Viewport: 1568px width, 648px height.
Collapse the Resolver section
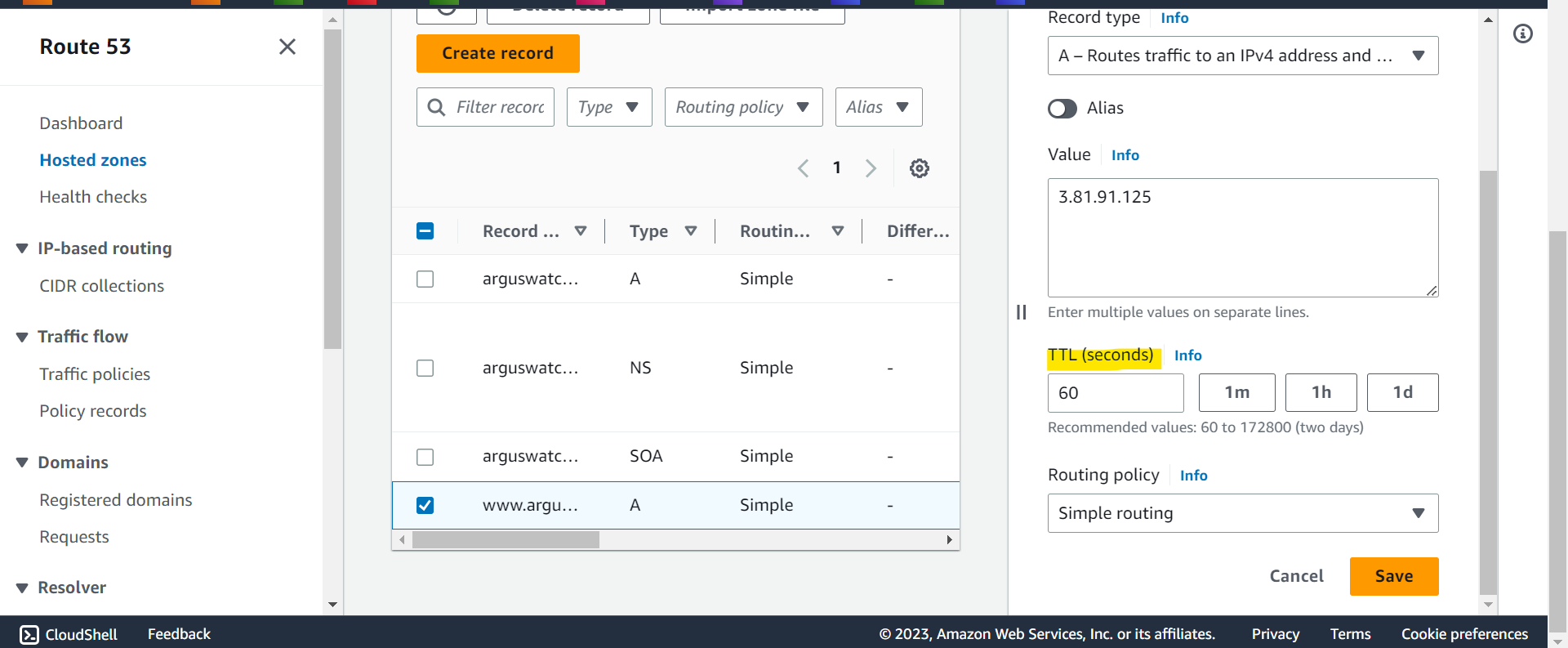point(22,588)
